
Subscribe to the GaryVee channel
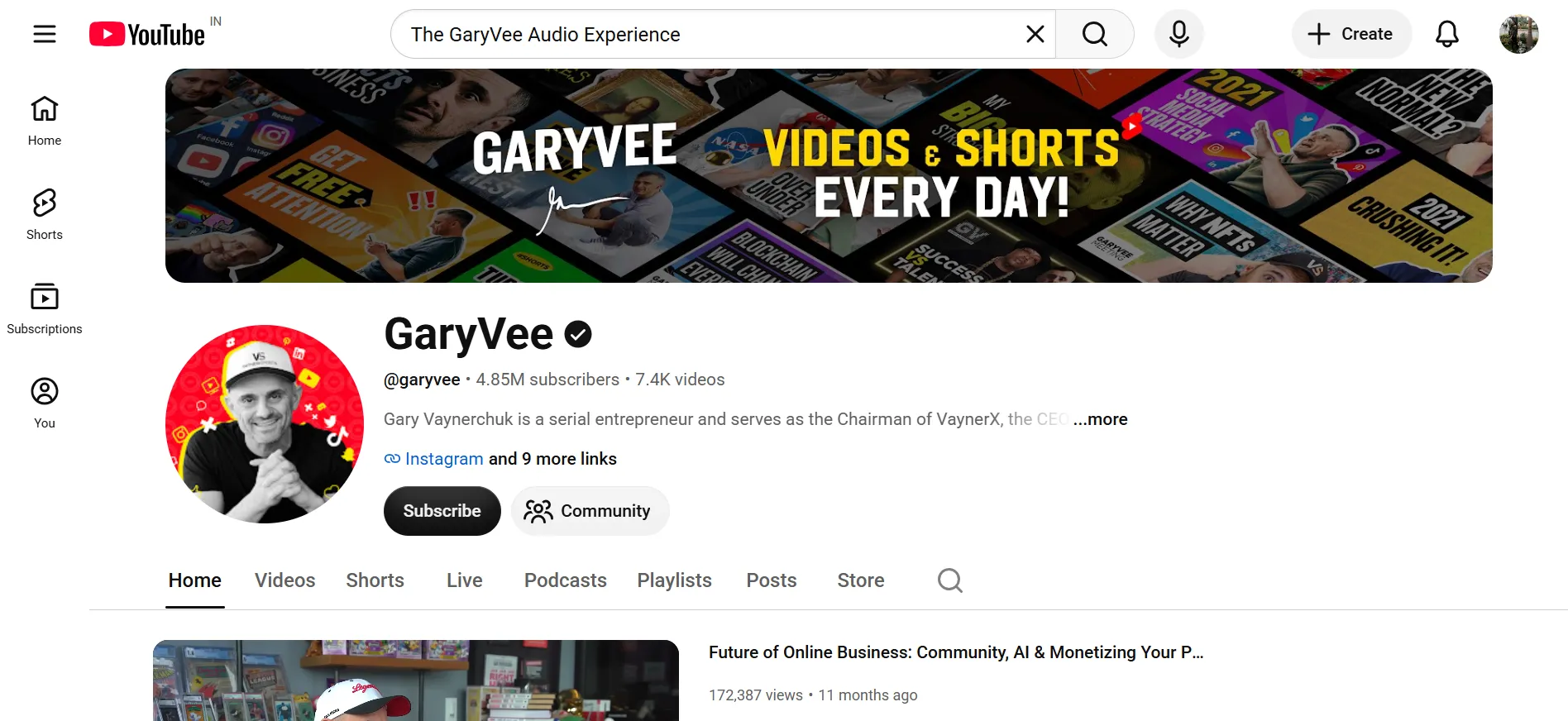coord(442,511)
